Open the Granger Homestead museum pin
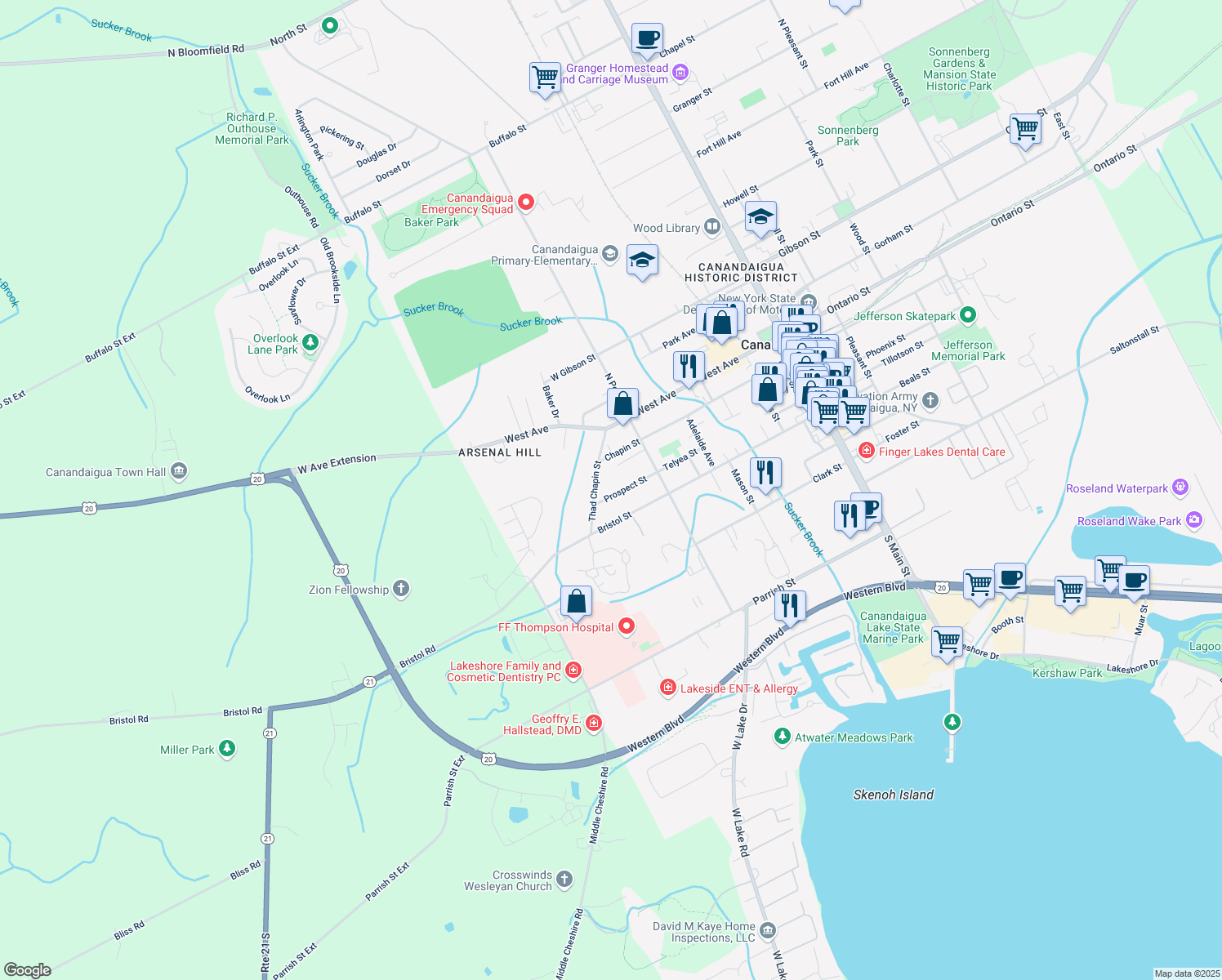The image size is (1222, 980). coord(680,73)
